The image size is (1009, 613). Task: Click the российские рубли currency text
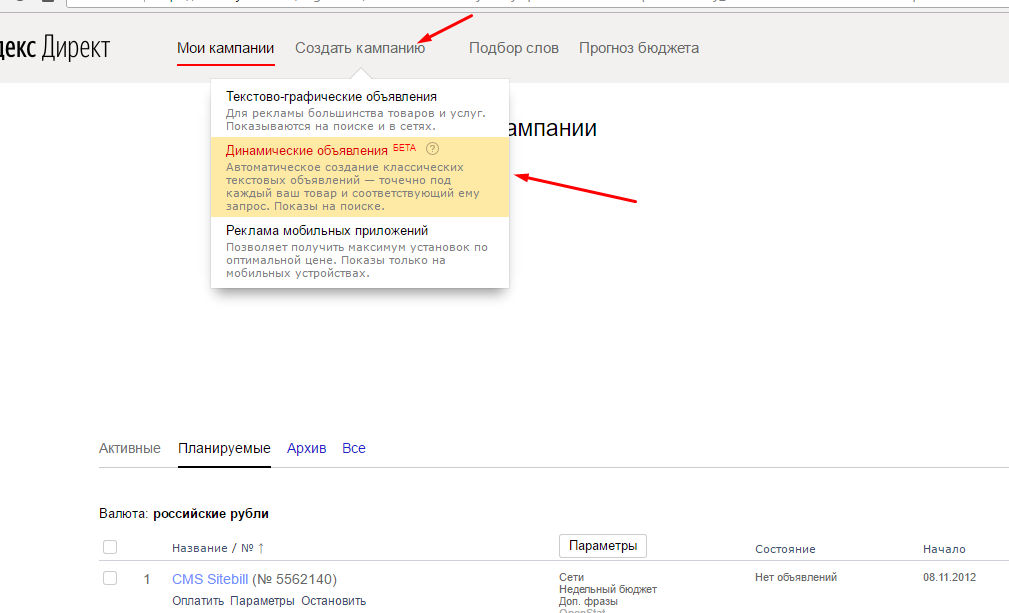point(211,513)
